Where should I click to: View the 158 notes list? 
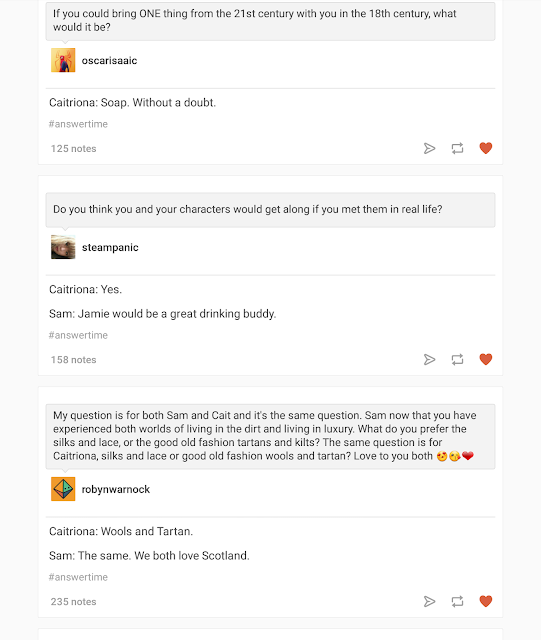tap(73, 360)
